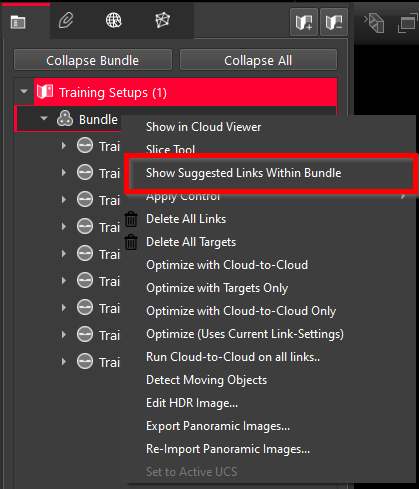Open the globe tab icon
Screen dimensions: 419x489
point(114,20)
